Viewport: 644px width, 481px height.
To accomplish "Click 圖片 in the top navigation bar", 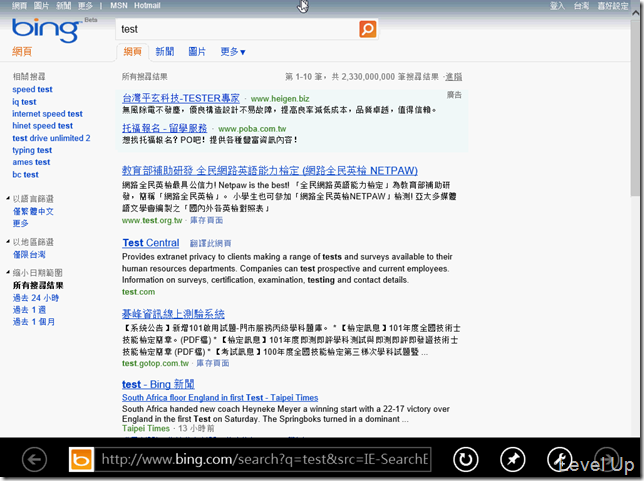I will [x=41, y=6].
